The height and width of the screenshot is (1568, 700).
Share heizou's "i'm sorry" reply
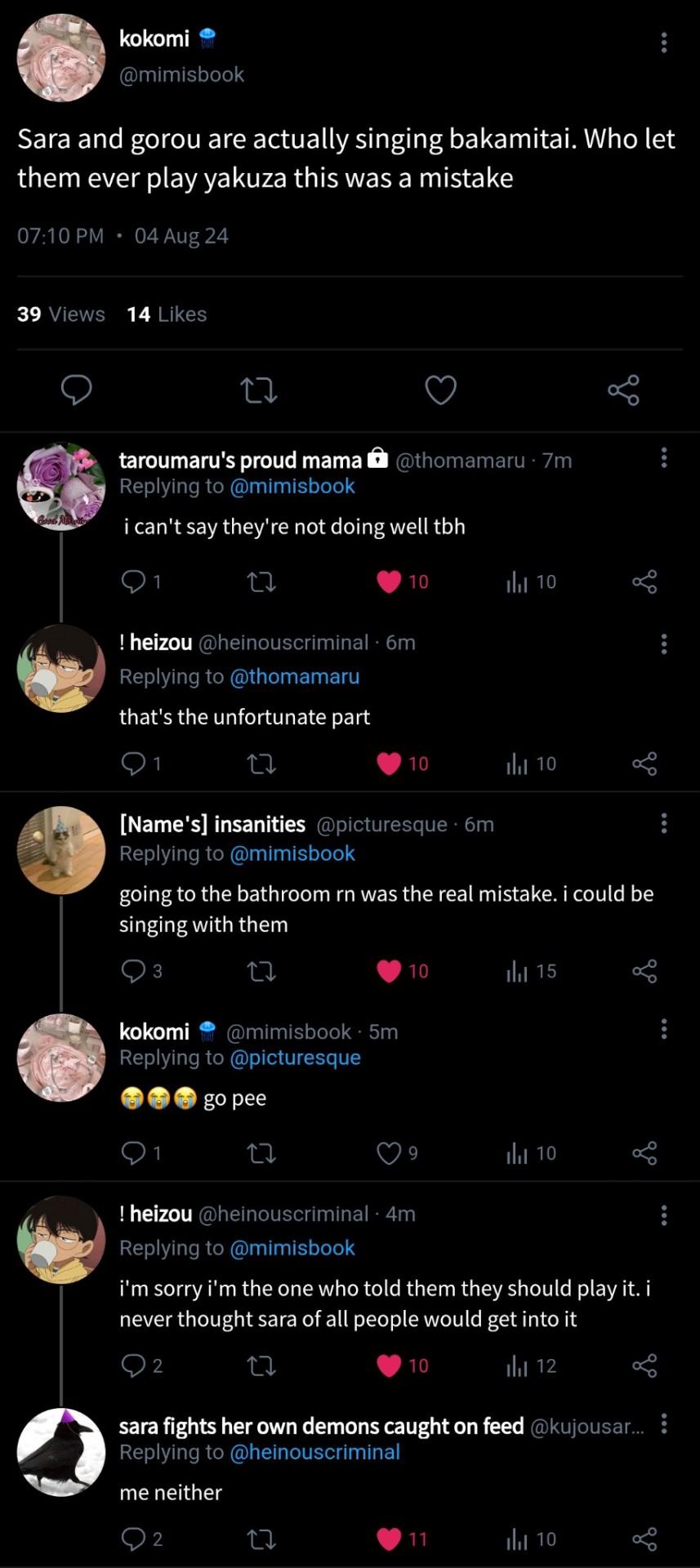644,1365
